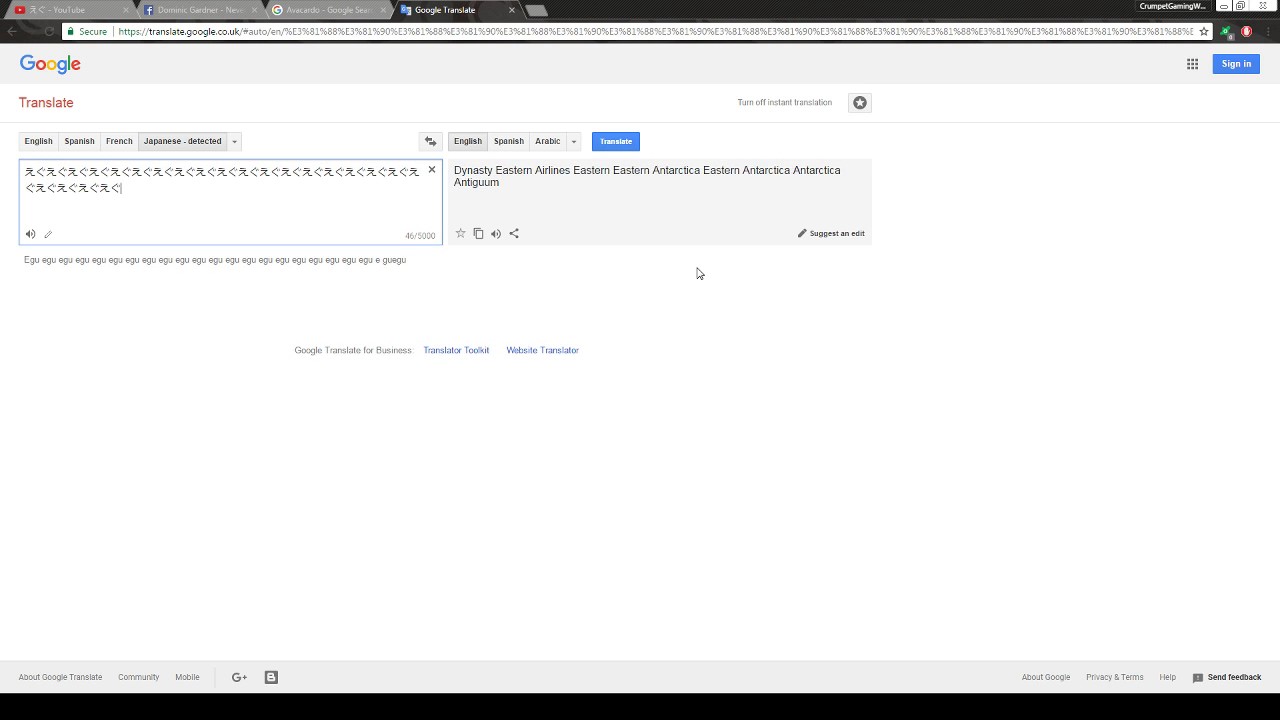Click the translated output text
The image size is (1280, 720).
pyautogui.click(x=647, y=176)
